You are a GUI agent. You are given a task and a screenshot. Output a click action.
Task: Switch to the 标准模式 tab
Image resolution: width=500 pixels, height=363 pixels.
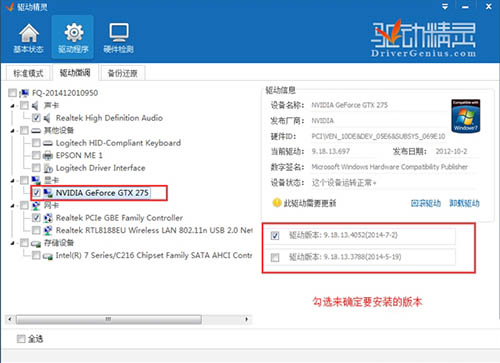pyautogui.click(x=28, y=73)
